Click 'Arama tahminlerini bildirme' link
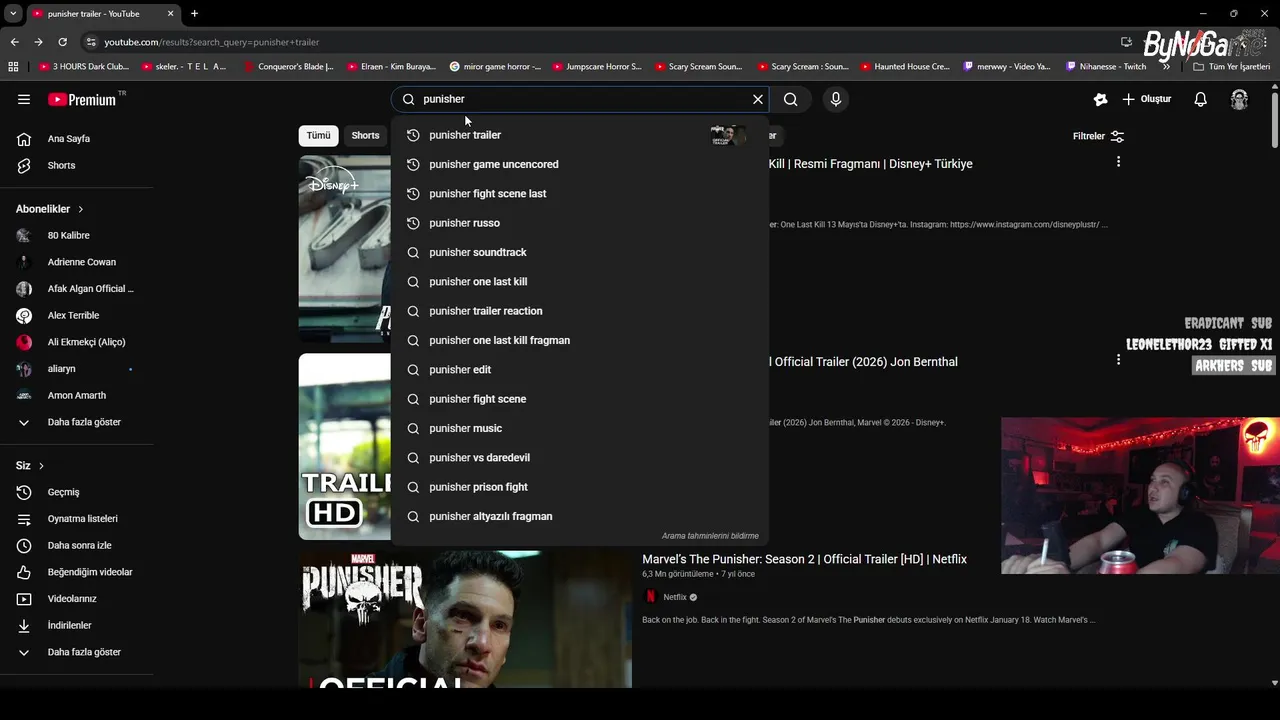Viewport: 1280px width, 720px height. [710, 536]
